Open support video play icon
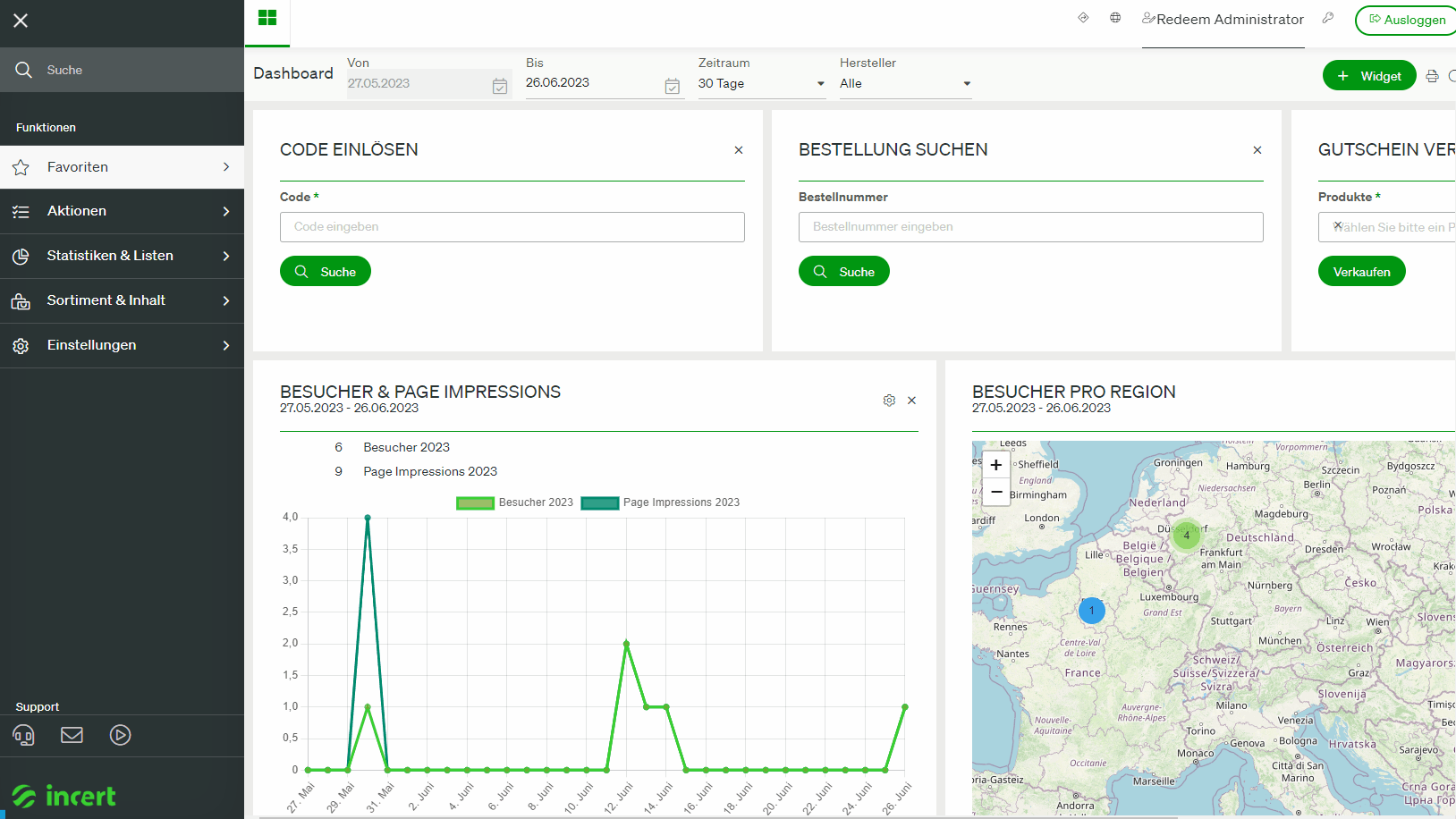Image resolution: width=1456 pixels, height=819 pixels. coord(120,735)
